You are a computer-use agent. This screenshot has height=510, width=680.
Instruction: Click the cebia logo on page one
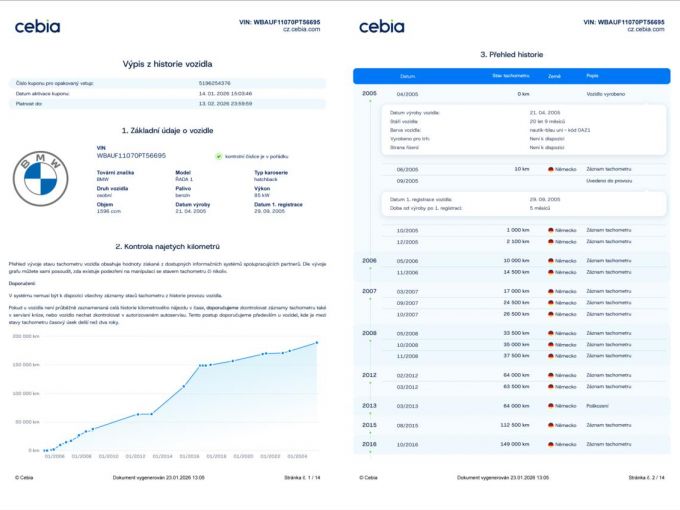pyautogui.click(x=37, y=26)
